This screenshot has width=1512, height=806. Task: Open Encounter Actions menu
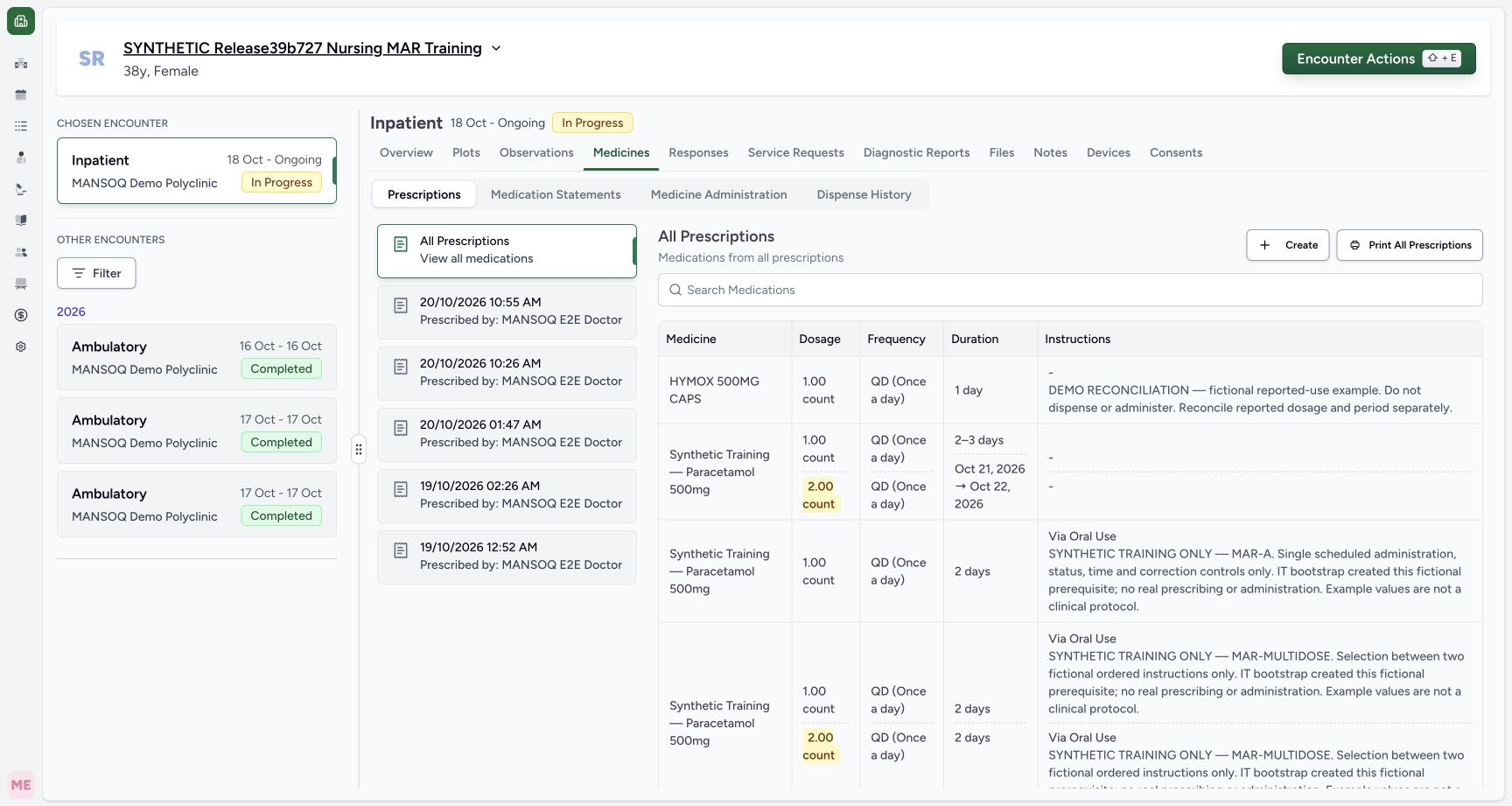[1379, 59]
